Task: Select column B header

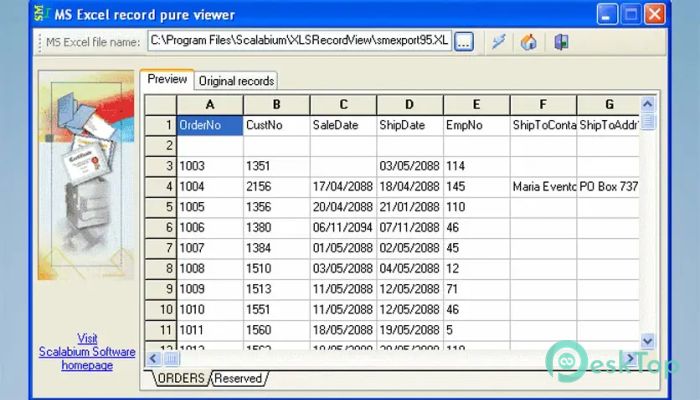Action: click(276, 105)
